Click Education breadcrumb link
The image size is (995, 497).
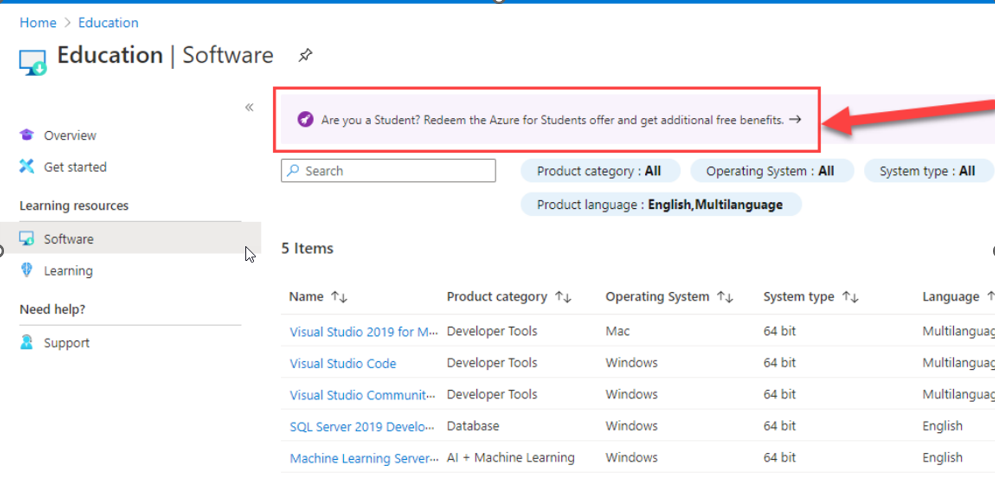pyautogui.click(x=108, y=23)
